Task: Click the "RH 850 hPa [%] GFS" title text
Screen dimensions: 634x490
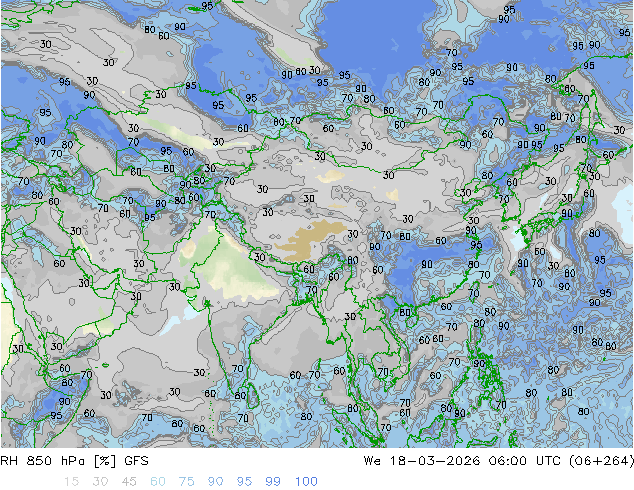Action: pos(74,461)
